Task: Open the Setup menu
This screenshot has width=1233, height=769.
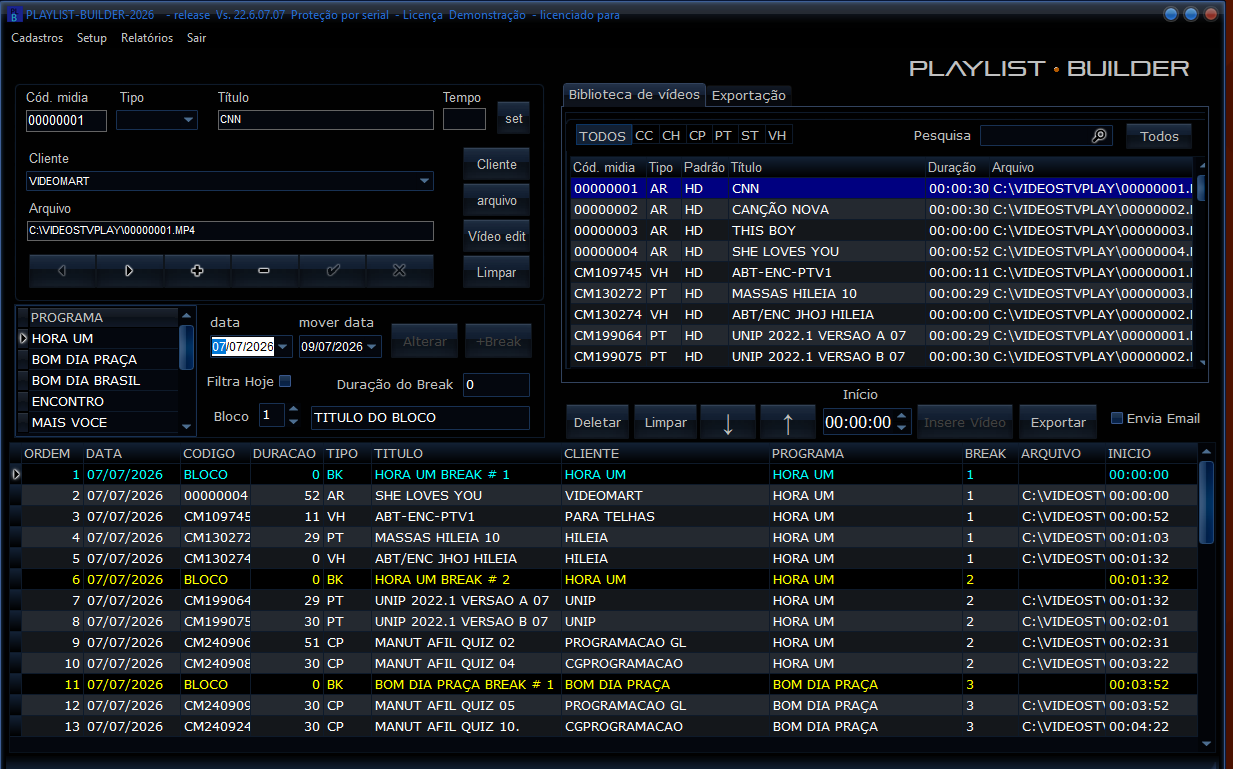Action: 92,38
